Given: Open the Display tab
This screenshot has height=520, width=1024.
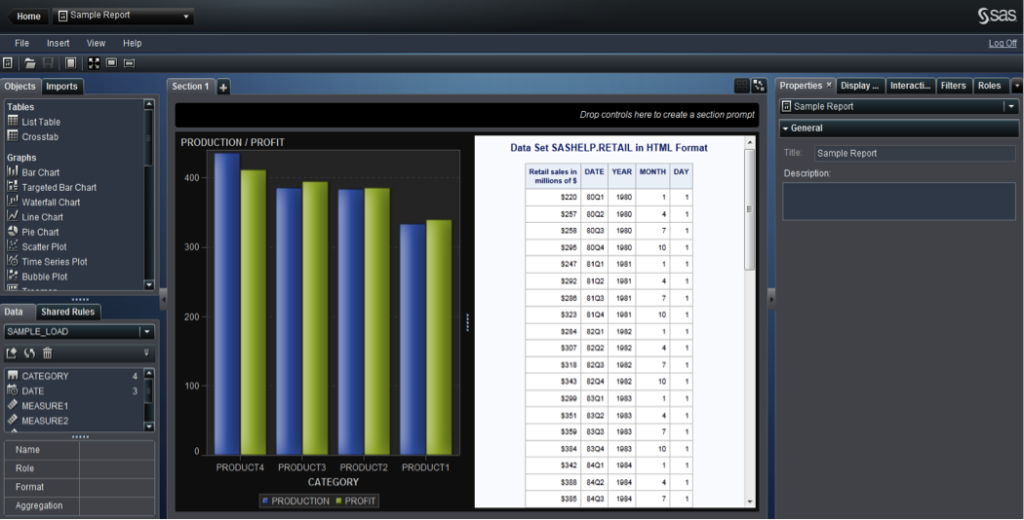Looking at the screenshot, I should point(860,86).
